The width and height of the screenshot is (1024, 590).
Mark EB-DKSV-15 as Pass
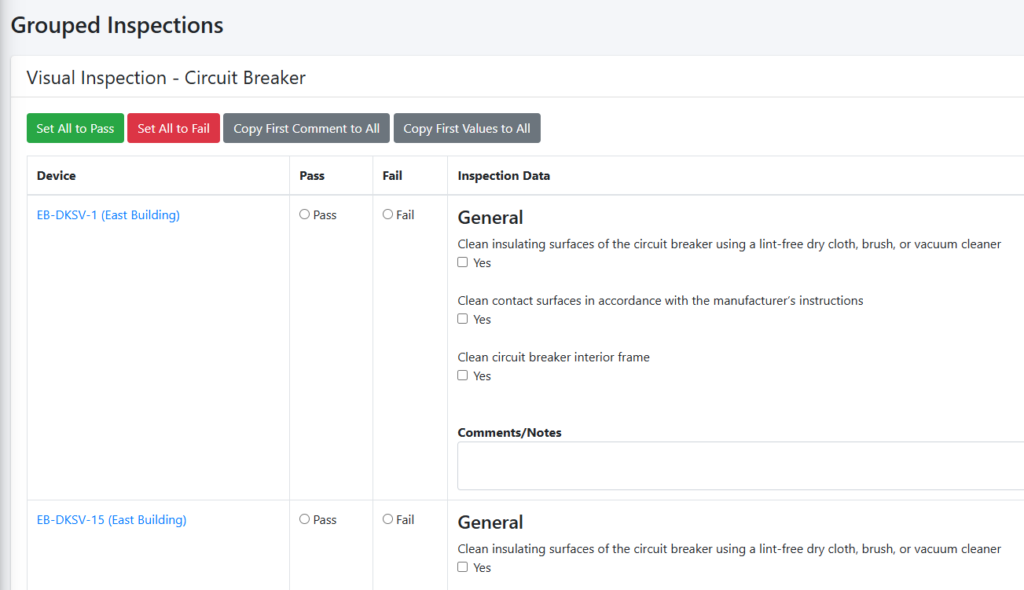[305, 520]
